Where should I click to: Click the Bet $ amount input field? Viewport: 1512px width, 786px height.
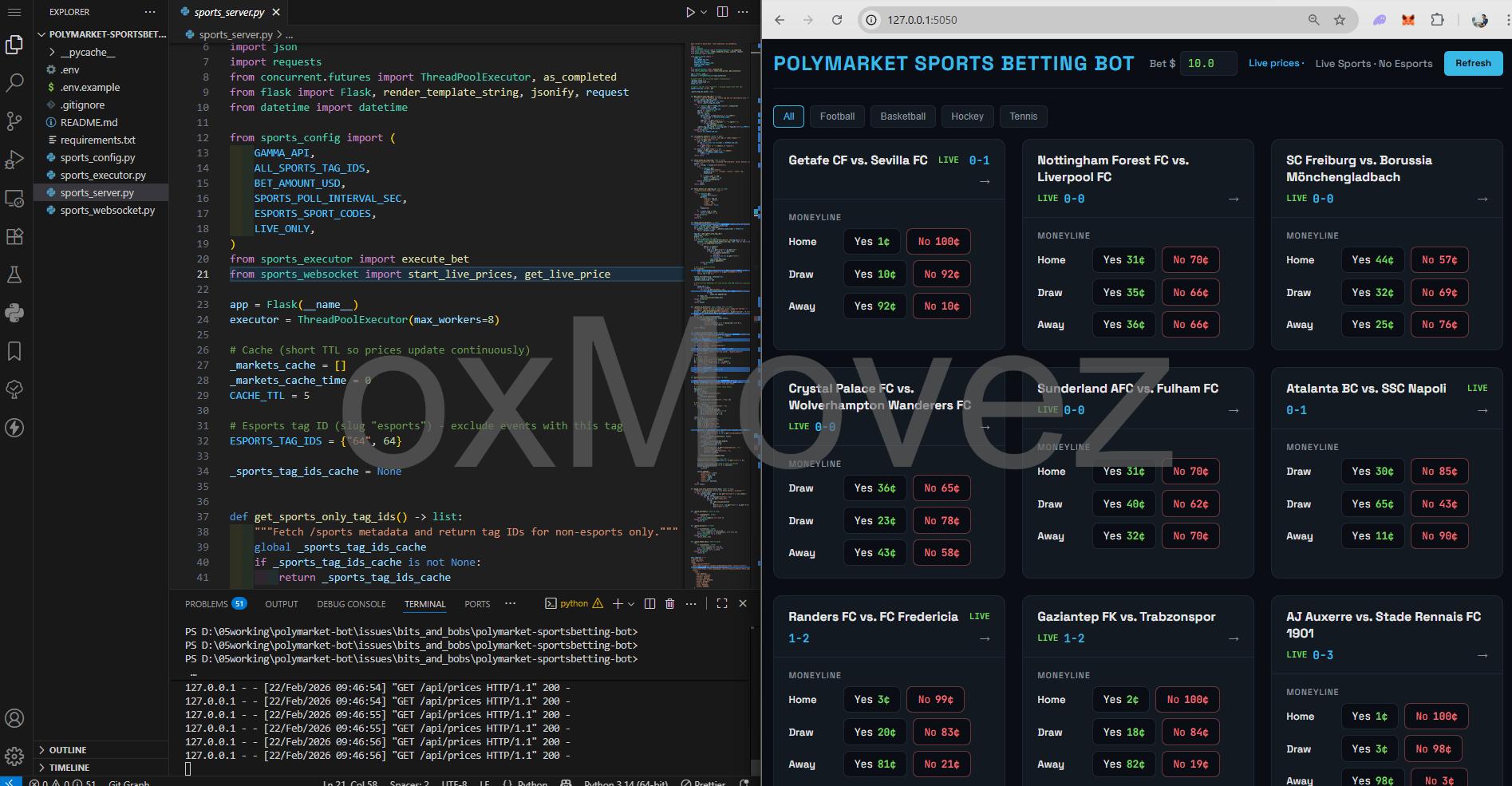tap(1208, 63)
